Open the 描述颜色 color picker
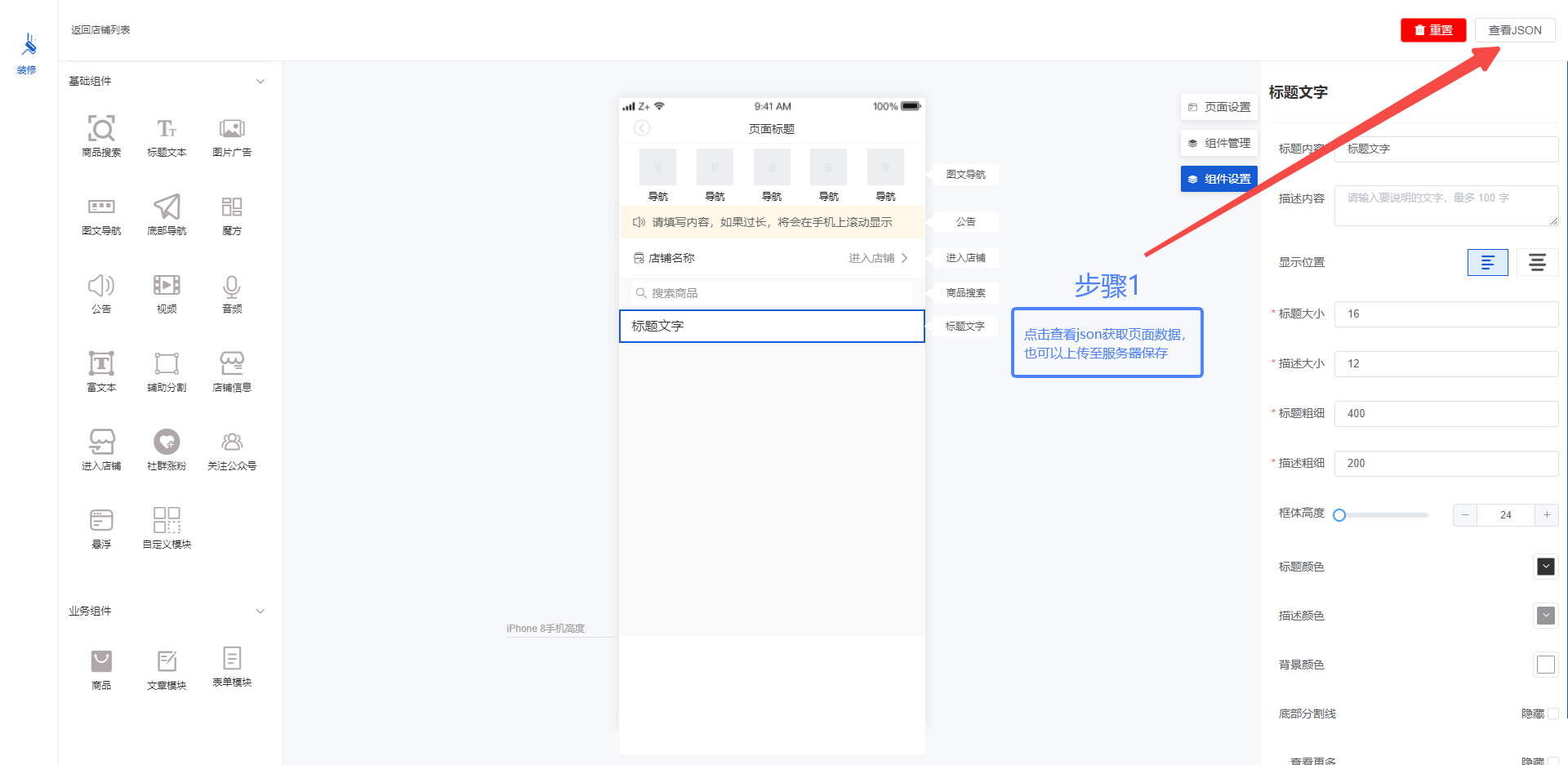Image resolution: width=1568 pixels, height=765 pixels. click(x=1545, y=616)
